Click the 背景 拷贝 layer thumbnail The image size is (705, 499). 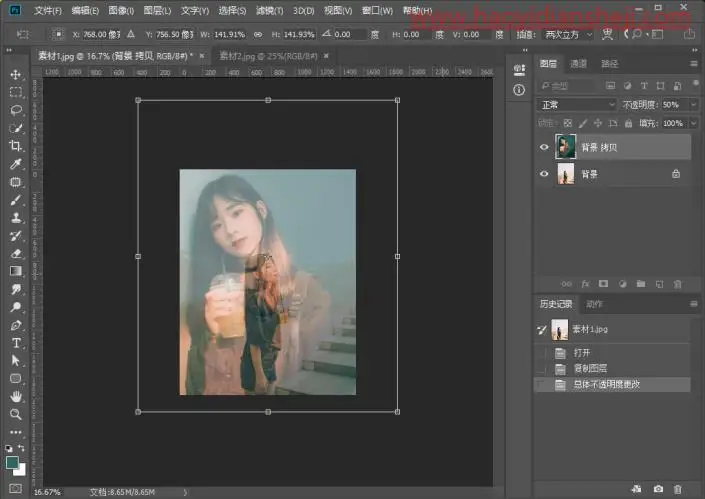point(565,147)
